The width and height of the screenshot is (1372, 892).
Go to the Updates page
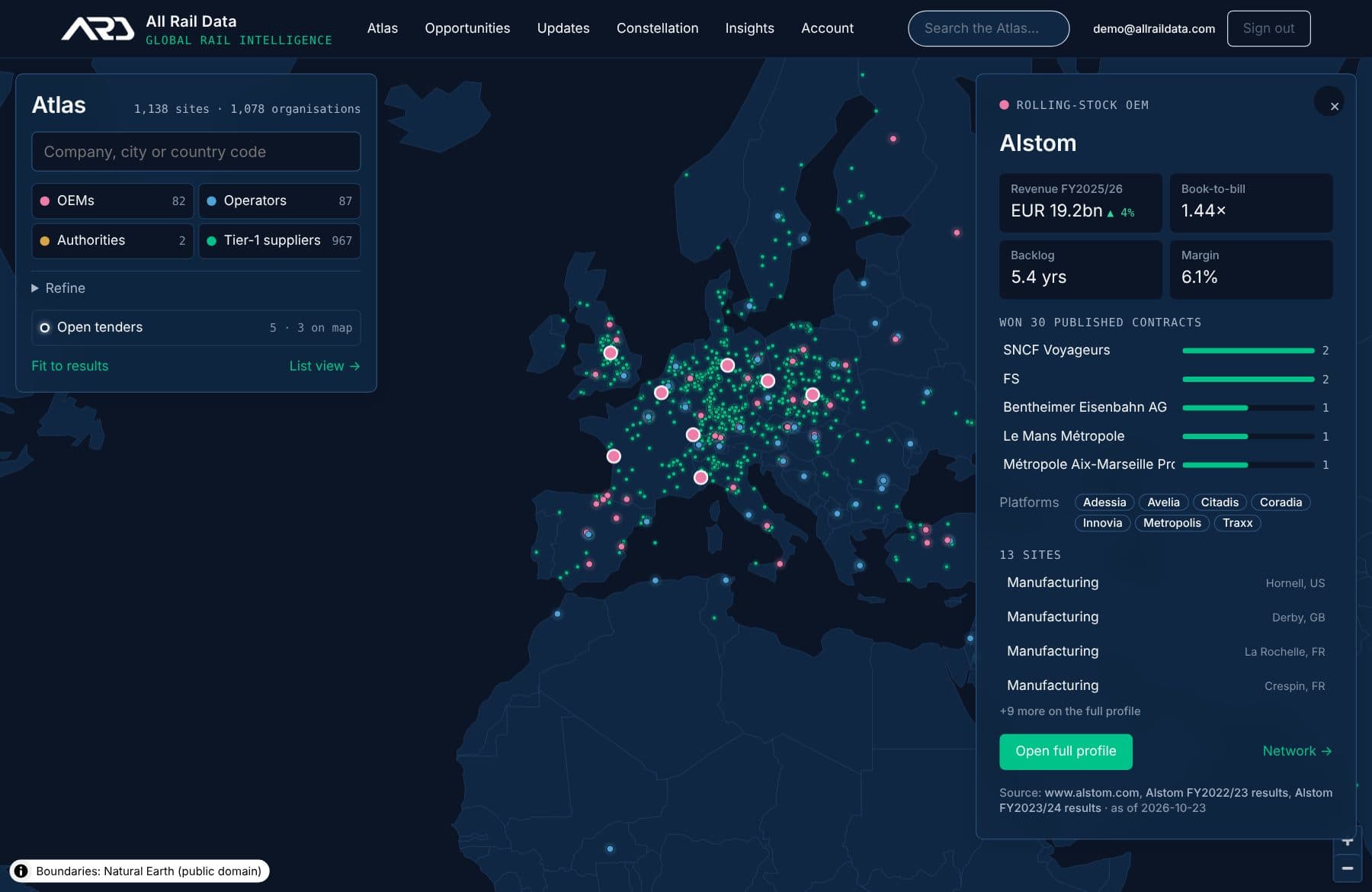pos(563,28)
